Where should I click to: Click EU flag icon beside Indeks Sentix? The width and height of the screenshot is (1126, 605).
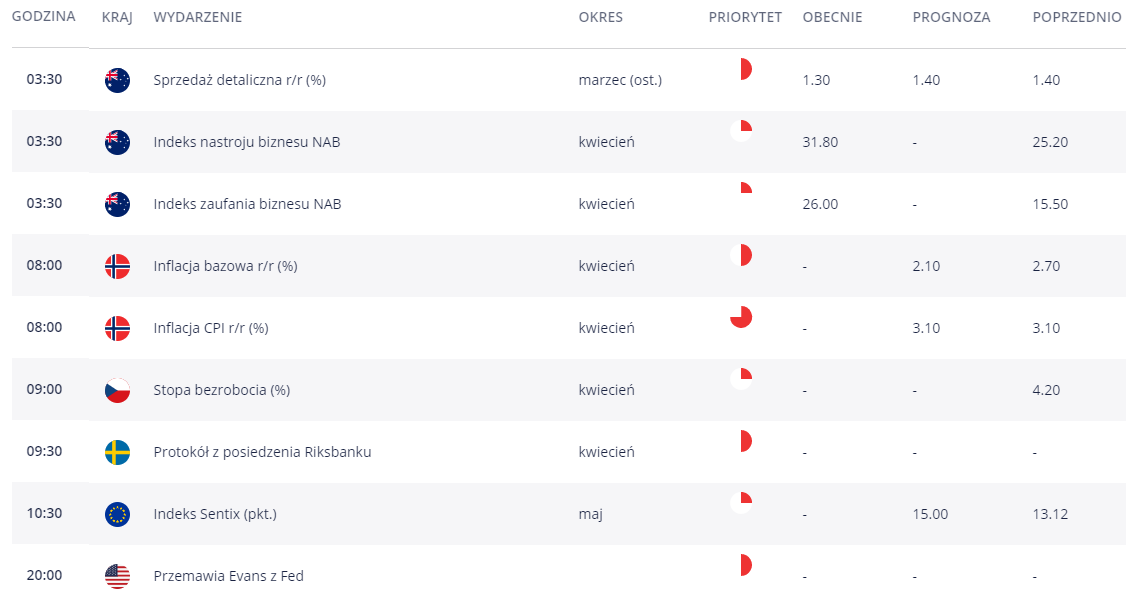[117, 514]
